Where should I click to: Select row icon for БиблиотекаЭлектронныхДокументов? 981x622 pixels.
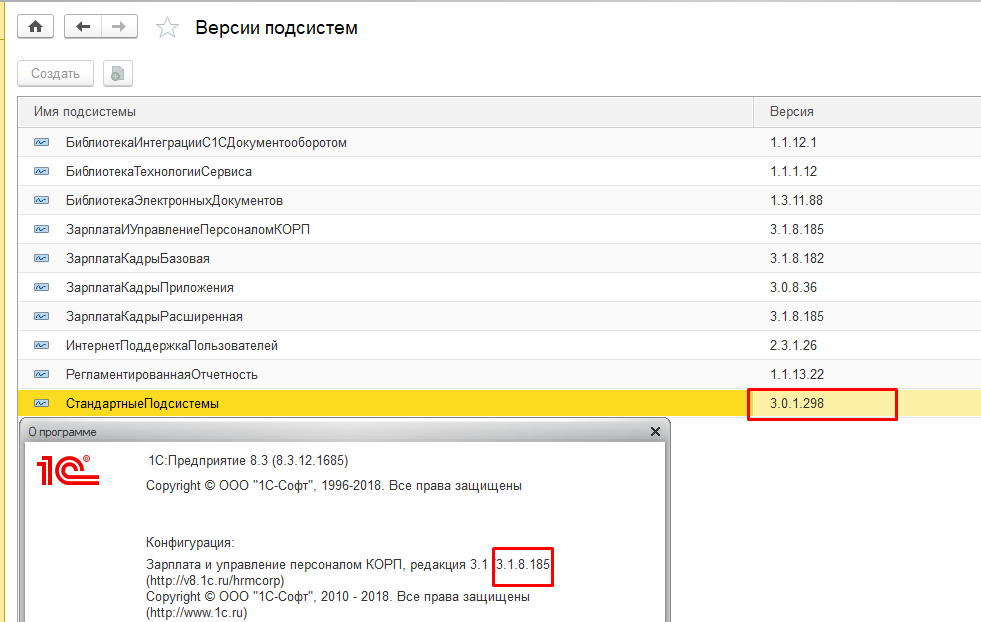[x=41, y=200]
